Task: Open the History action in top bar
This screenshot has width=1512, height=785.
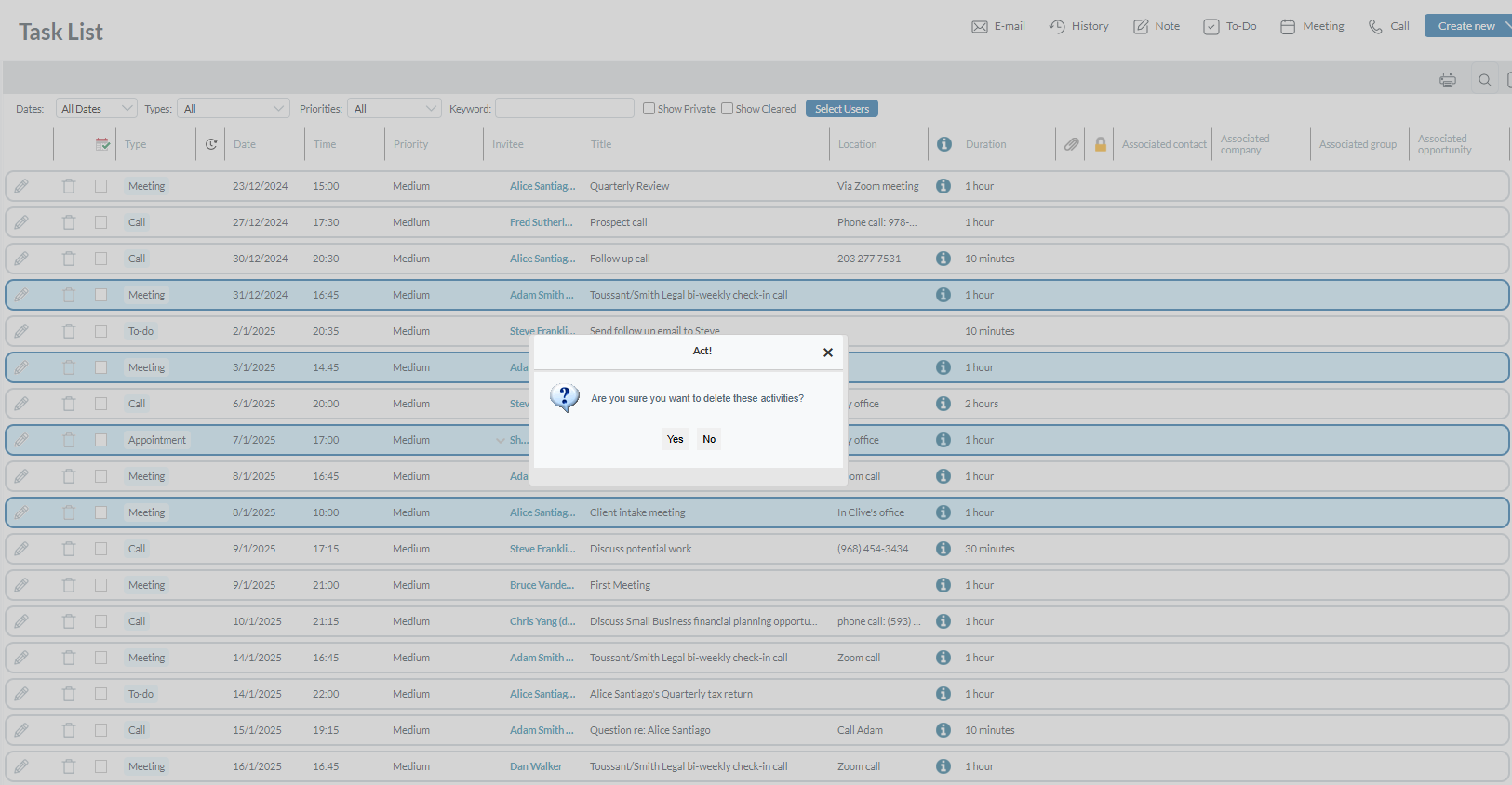Action: pos(1079,26)
